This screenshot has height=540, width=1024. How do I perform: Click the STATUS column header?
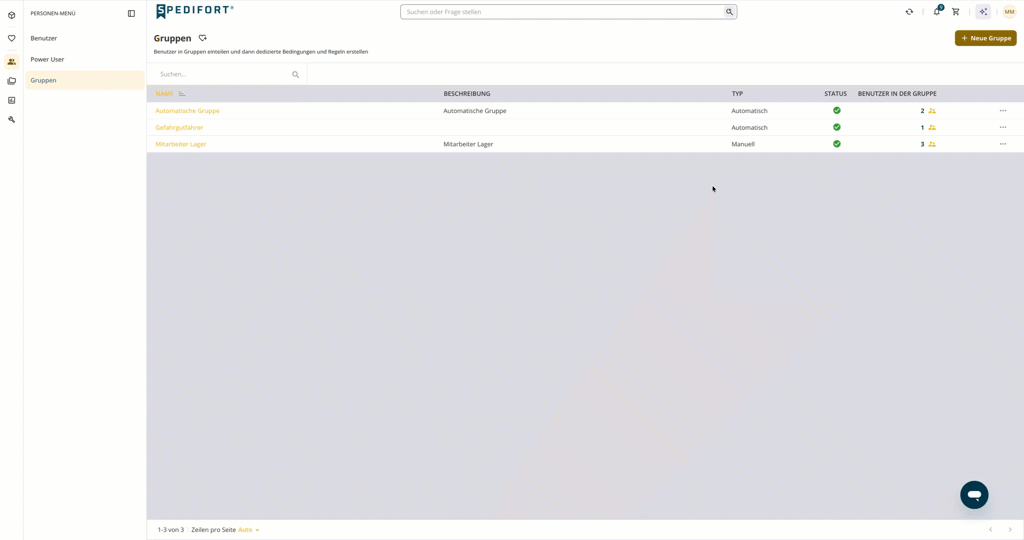pos(835,94)
